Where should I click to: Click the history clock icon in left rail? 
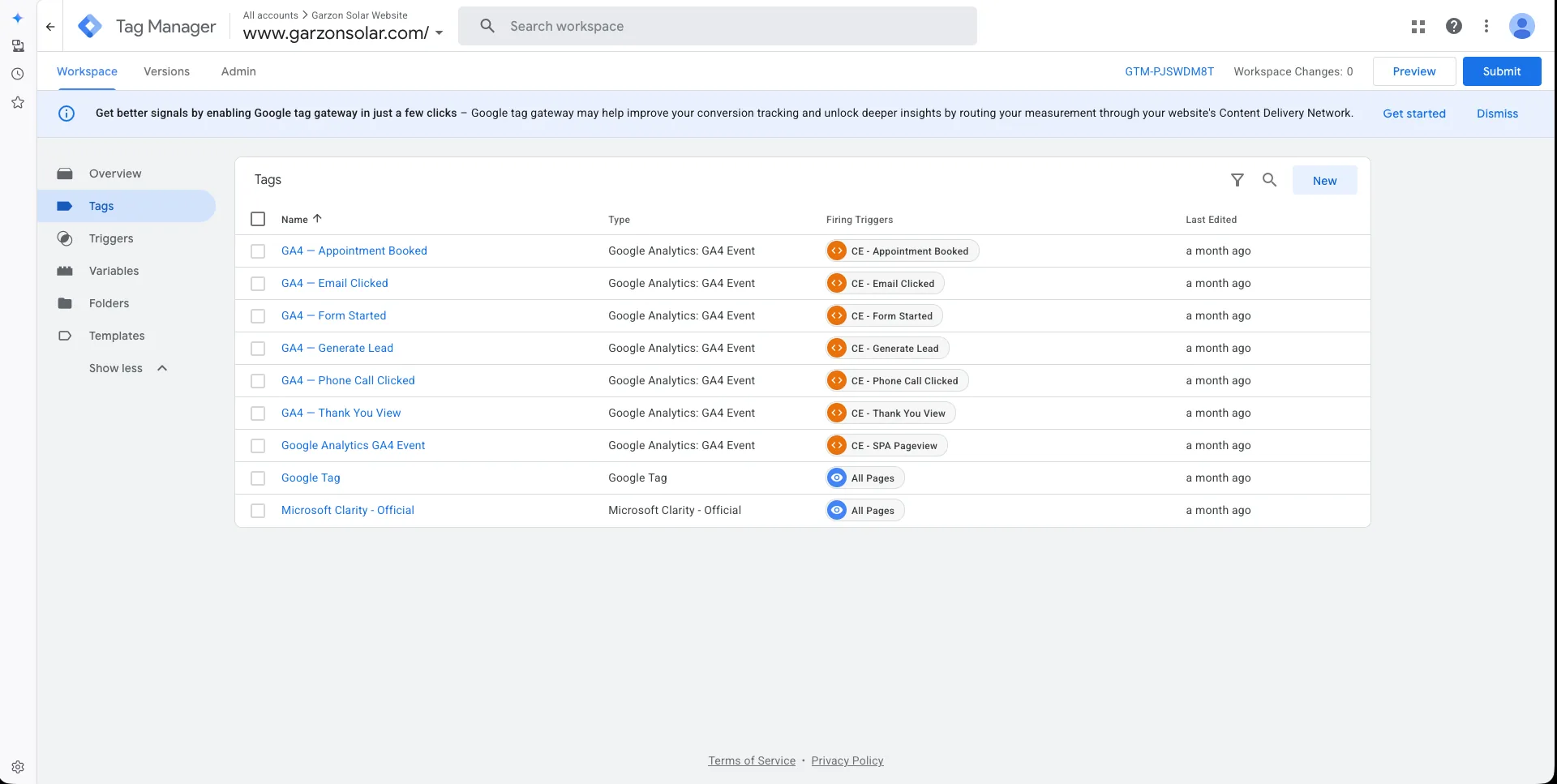click(x=18, y=74)
